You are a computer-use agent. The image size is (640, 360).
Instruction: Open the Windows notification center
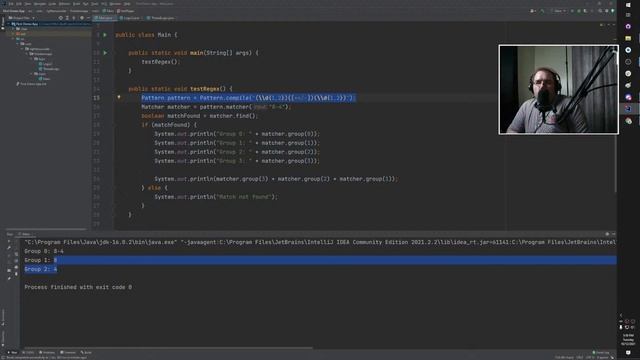pyautogui.click(x=628, y=353)
